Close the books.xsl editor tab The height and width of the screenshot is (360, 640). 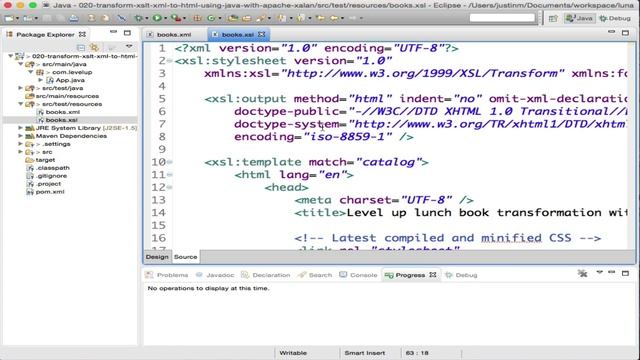261,35
